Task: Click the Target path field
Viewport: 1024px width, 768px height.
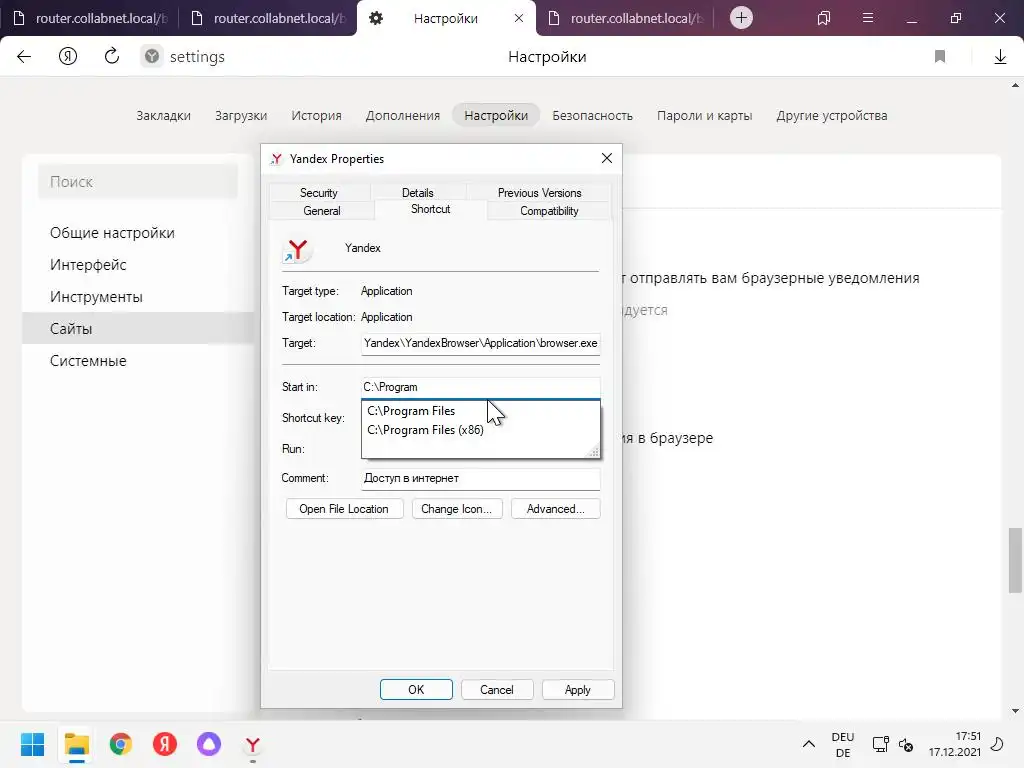Action: [x=481, y=343]
